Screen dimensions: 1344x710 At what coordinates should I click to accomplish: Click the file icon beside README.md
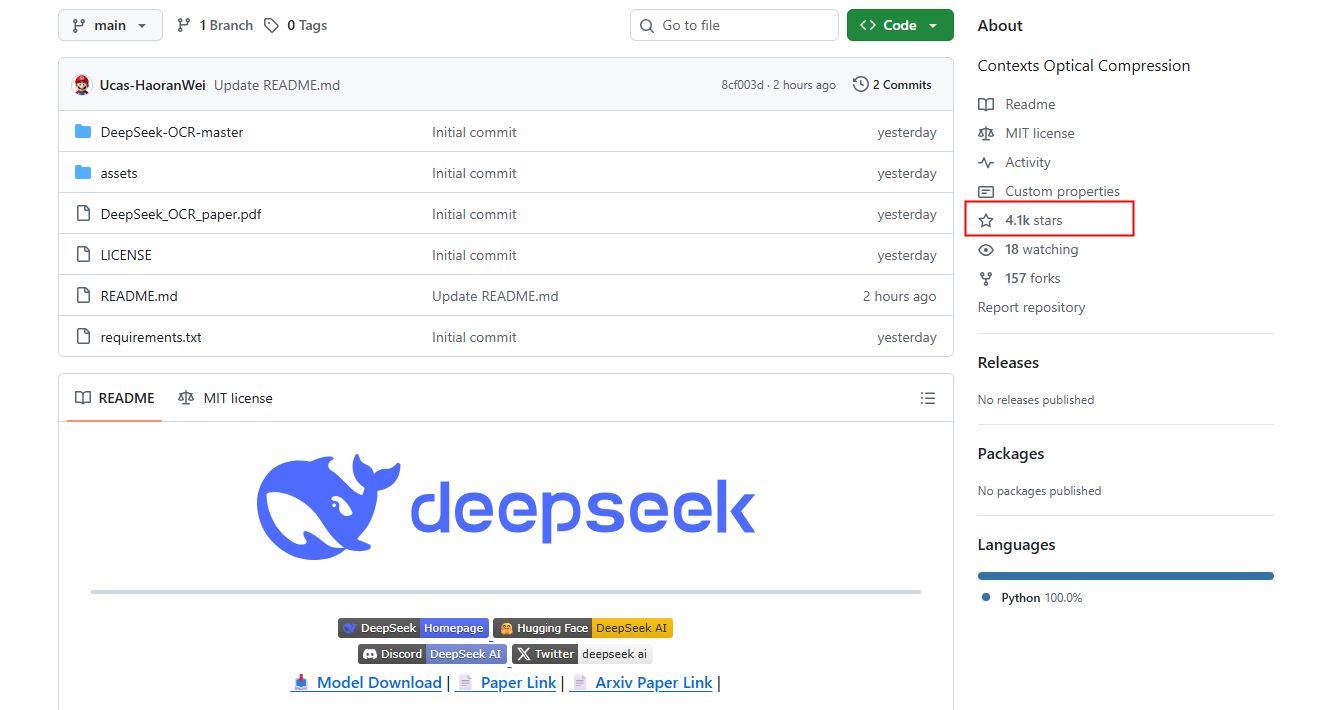[83, 296]
